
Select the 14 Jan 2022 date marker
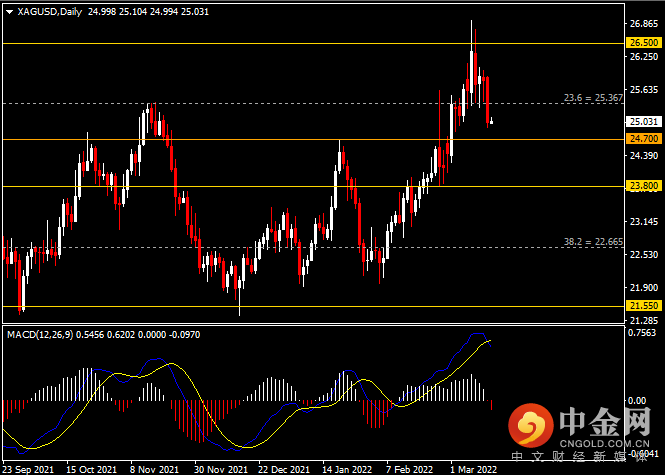click(347, 469)
